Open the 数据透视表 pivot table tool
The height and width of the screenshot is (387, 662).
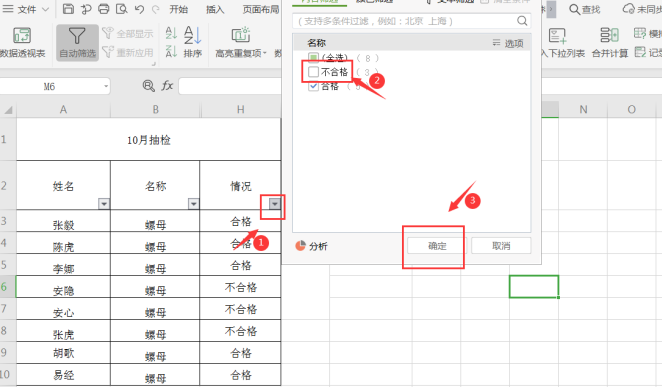click(22, 42)
